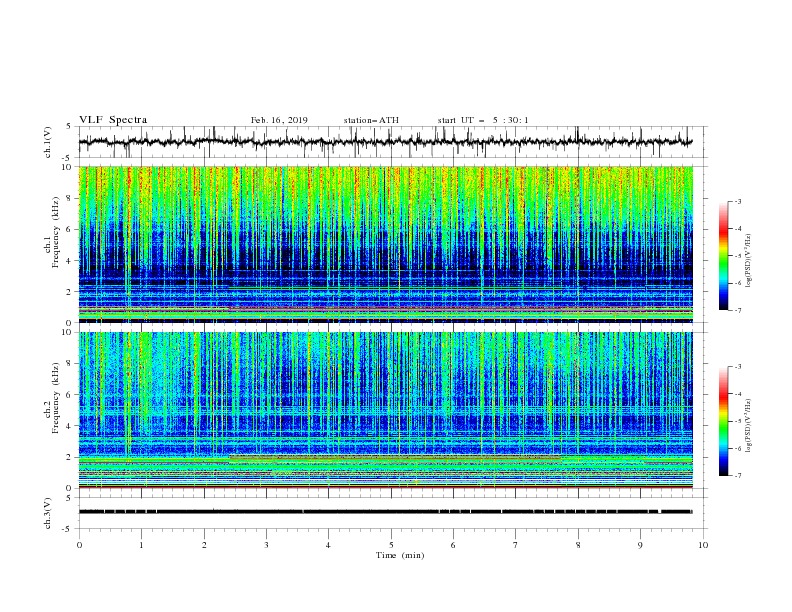Viewport: 792px width, 612px height.
Task: Click the 'ch.3(V)' axis label
Action: [48, 513]
